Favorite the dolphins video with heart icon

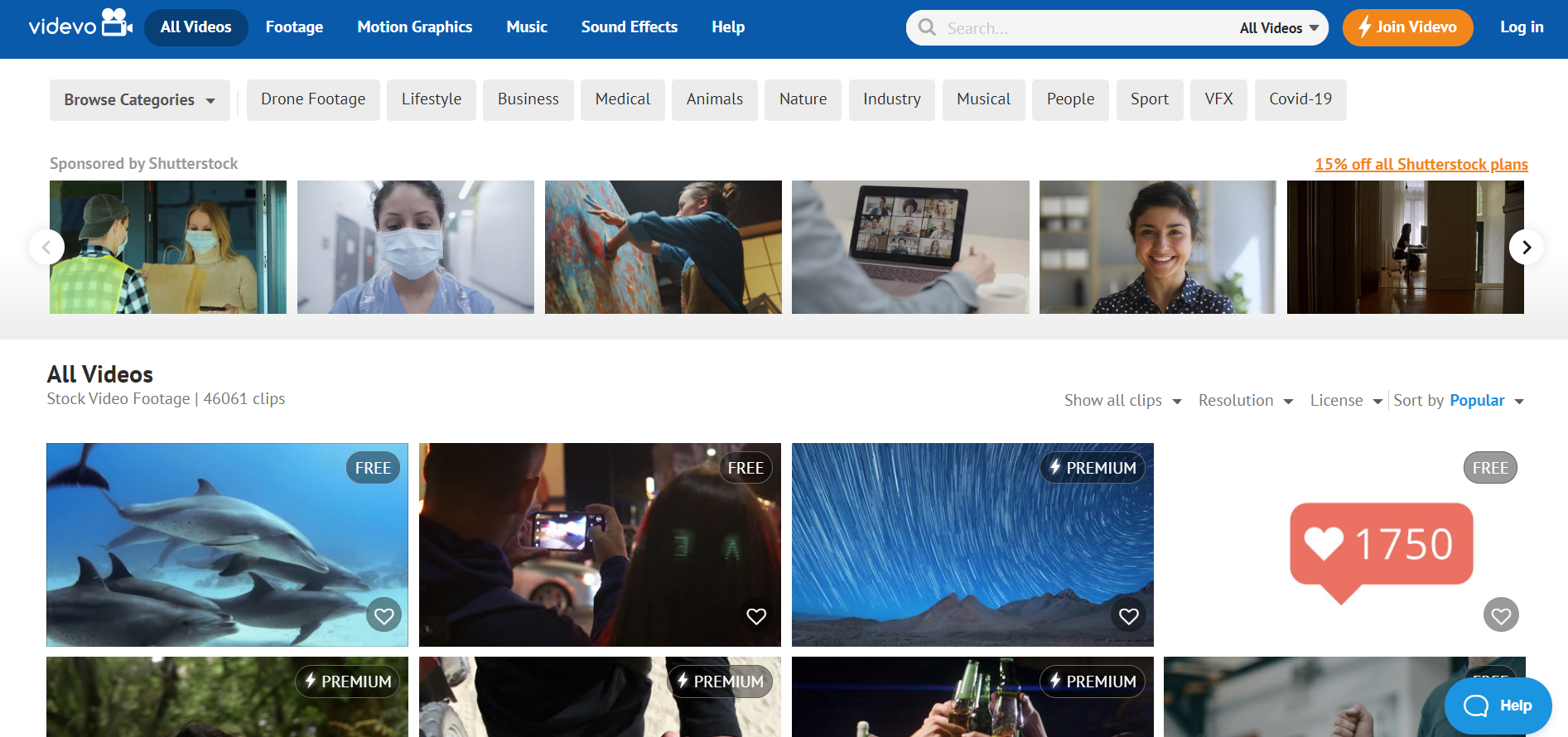click(384, 615)
